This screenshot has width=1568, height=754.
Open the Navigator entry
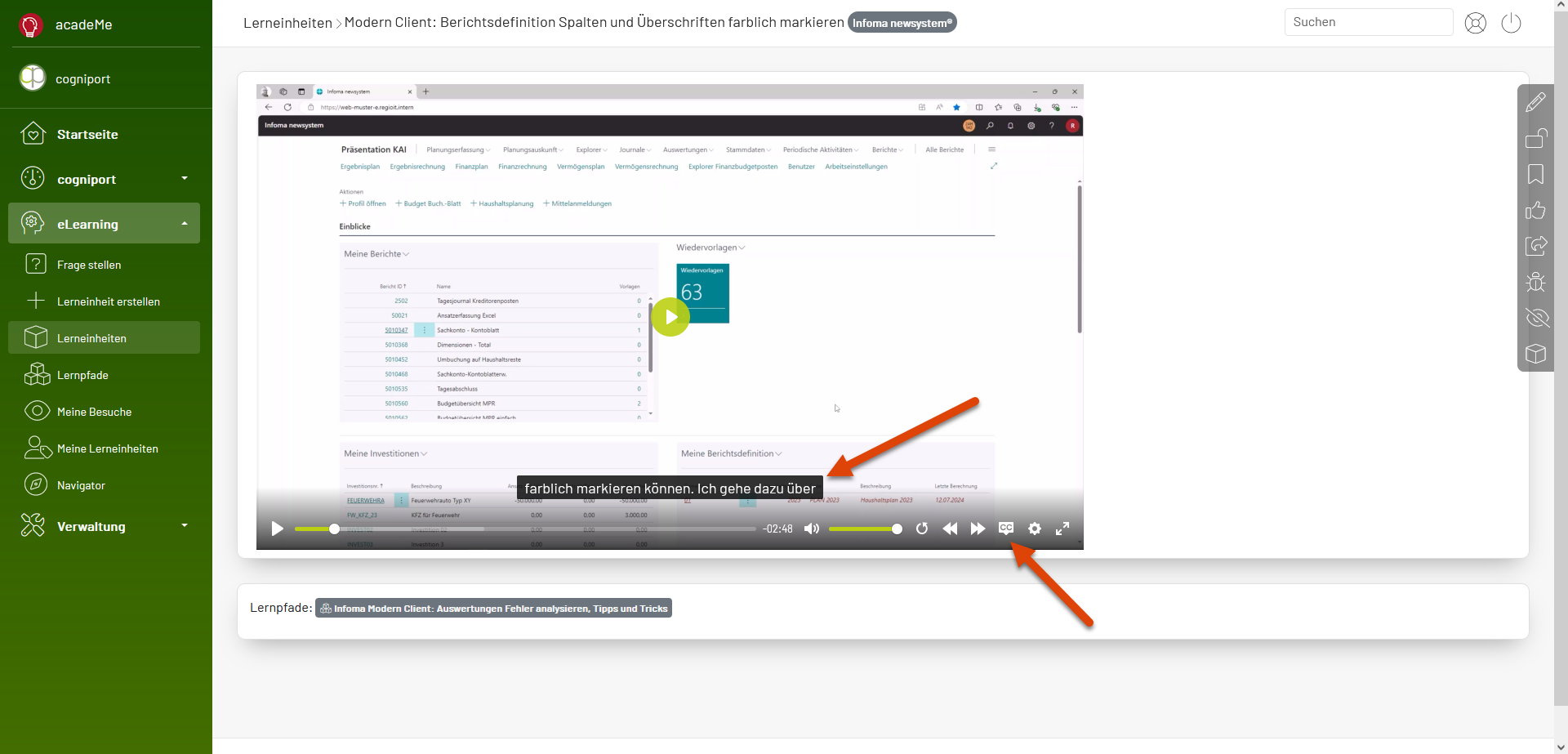(81, 485)
